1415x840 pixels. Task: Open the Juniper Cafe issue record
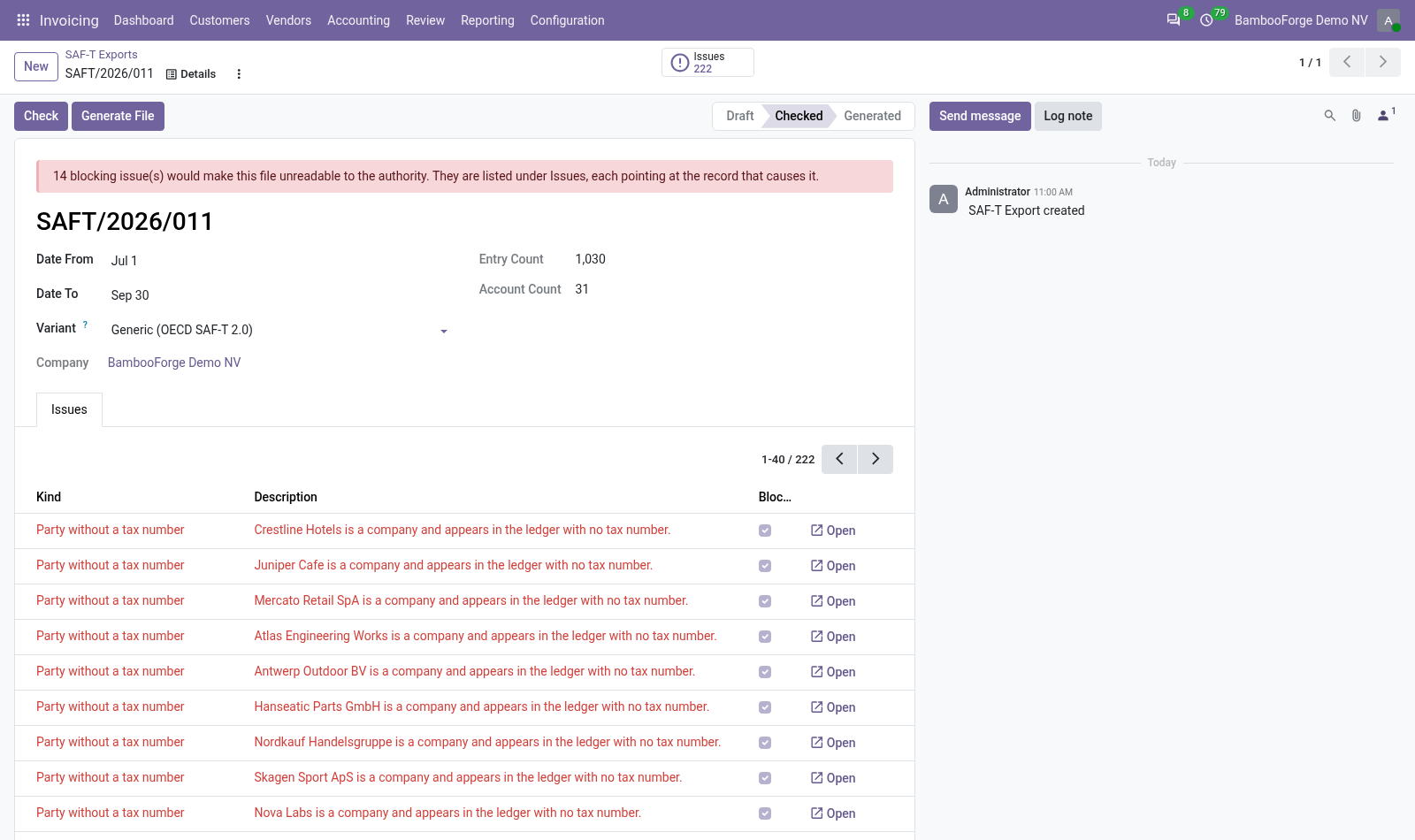pyautogui.click(x=833, y=566)
